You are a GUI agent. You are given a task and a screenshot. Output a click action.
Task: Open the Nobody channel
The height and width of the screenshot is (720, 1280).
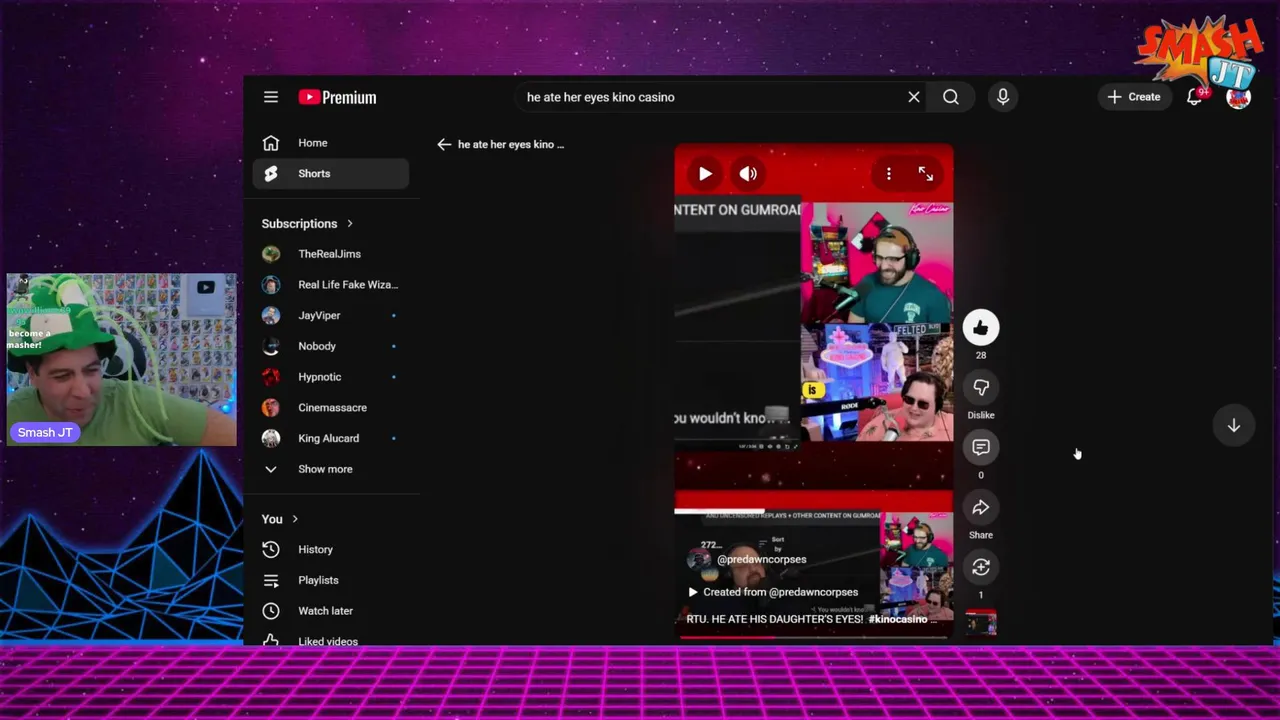(x=331, y=346)
